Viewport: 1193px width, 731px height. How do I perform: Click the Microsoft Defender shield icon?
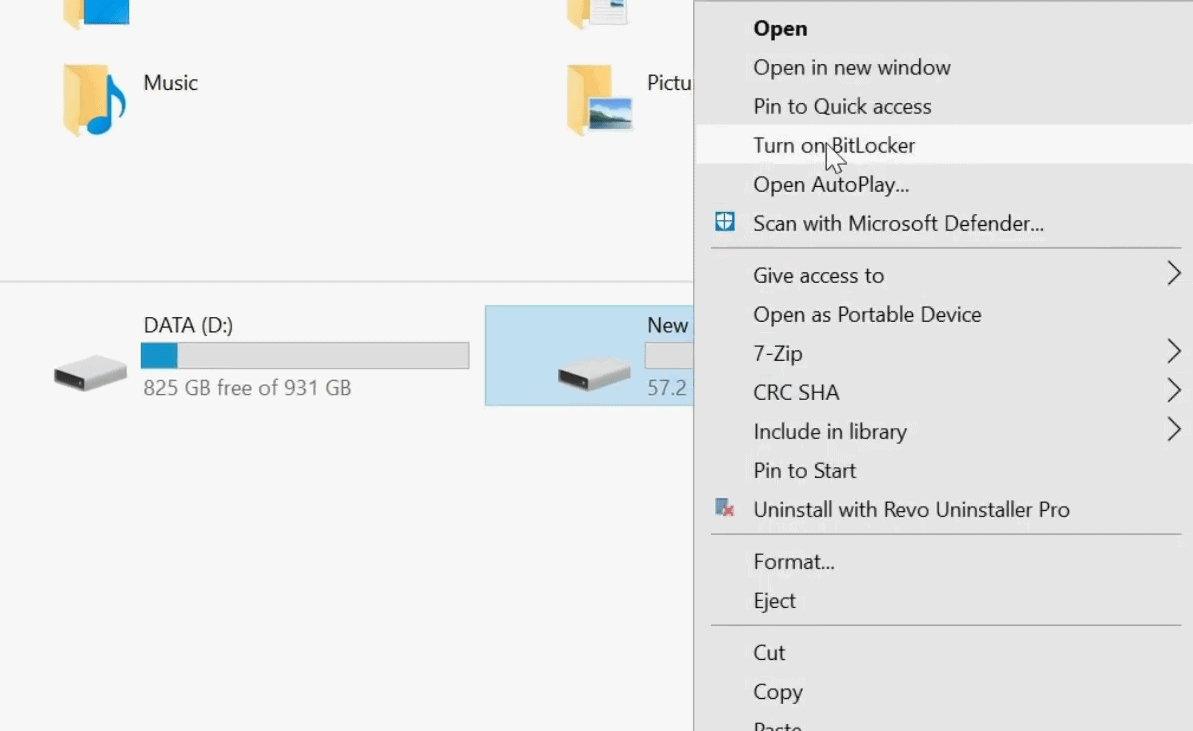pyautogui.click(x=723, y=221)
